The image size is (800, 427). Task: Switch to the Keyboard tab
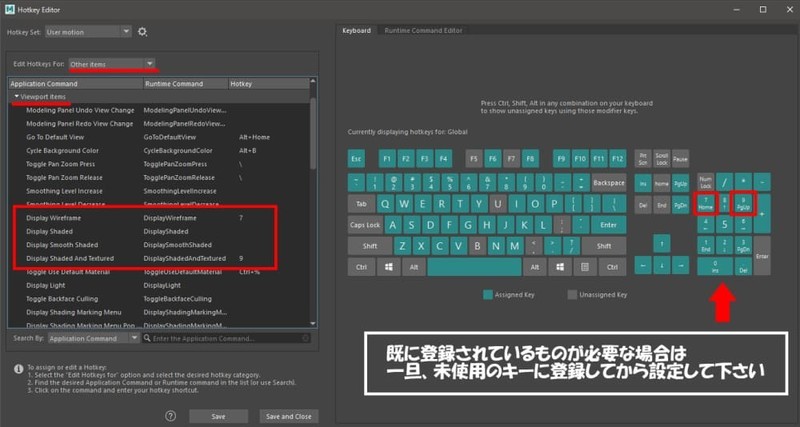(356, 30)
